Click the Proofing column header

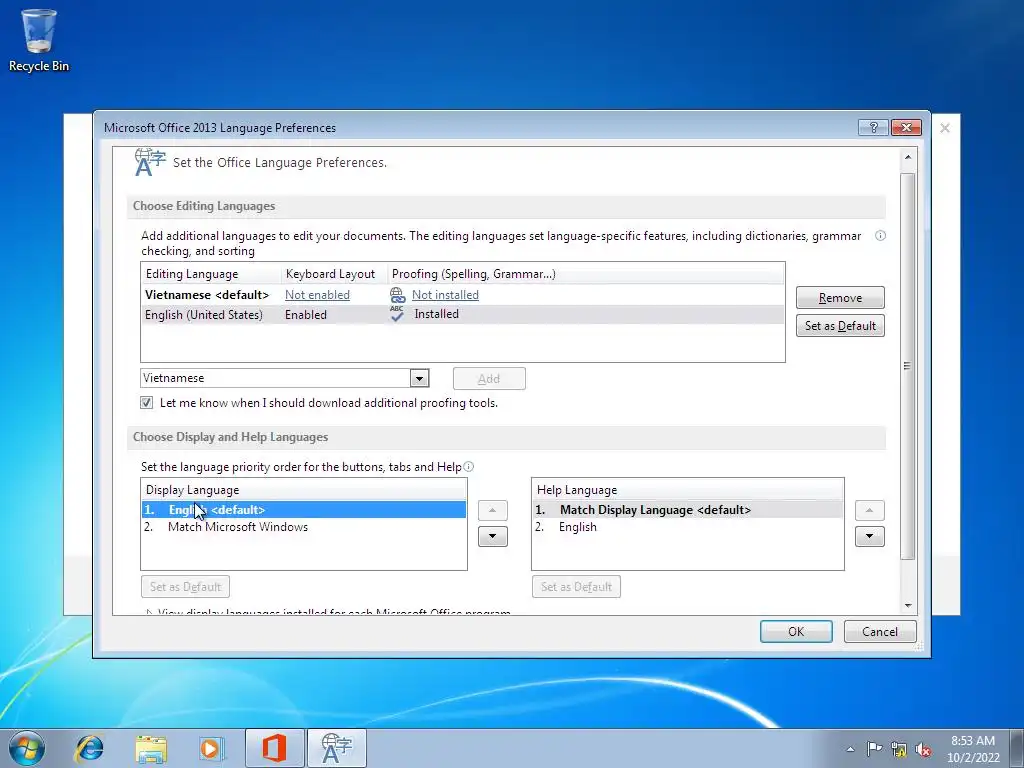click(x=586, y=274)
